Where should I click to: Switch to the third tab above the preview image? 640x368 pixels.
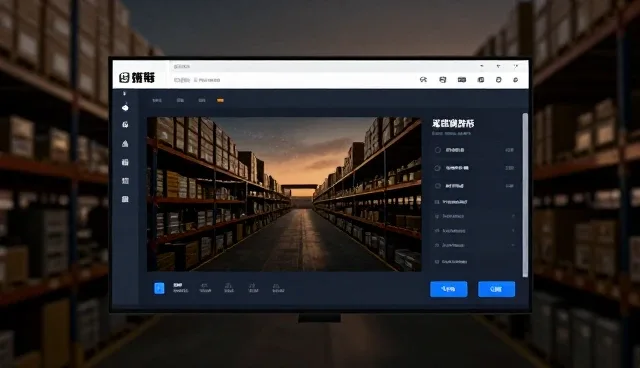point(202,100)
